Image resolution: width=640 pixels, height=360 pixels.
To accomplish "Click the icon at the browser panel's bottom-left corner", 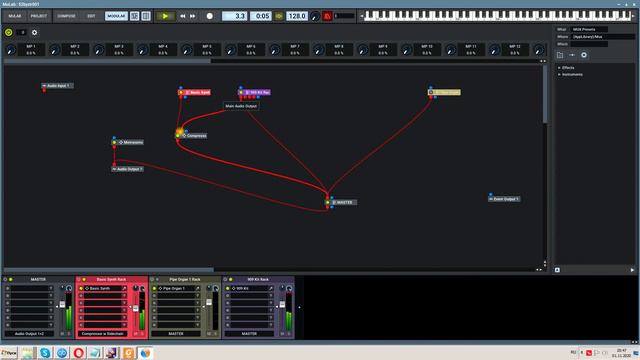I will (x=557, y=270).
